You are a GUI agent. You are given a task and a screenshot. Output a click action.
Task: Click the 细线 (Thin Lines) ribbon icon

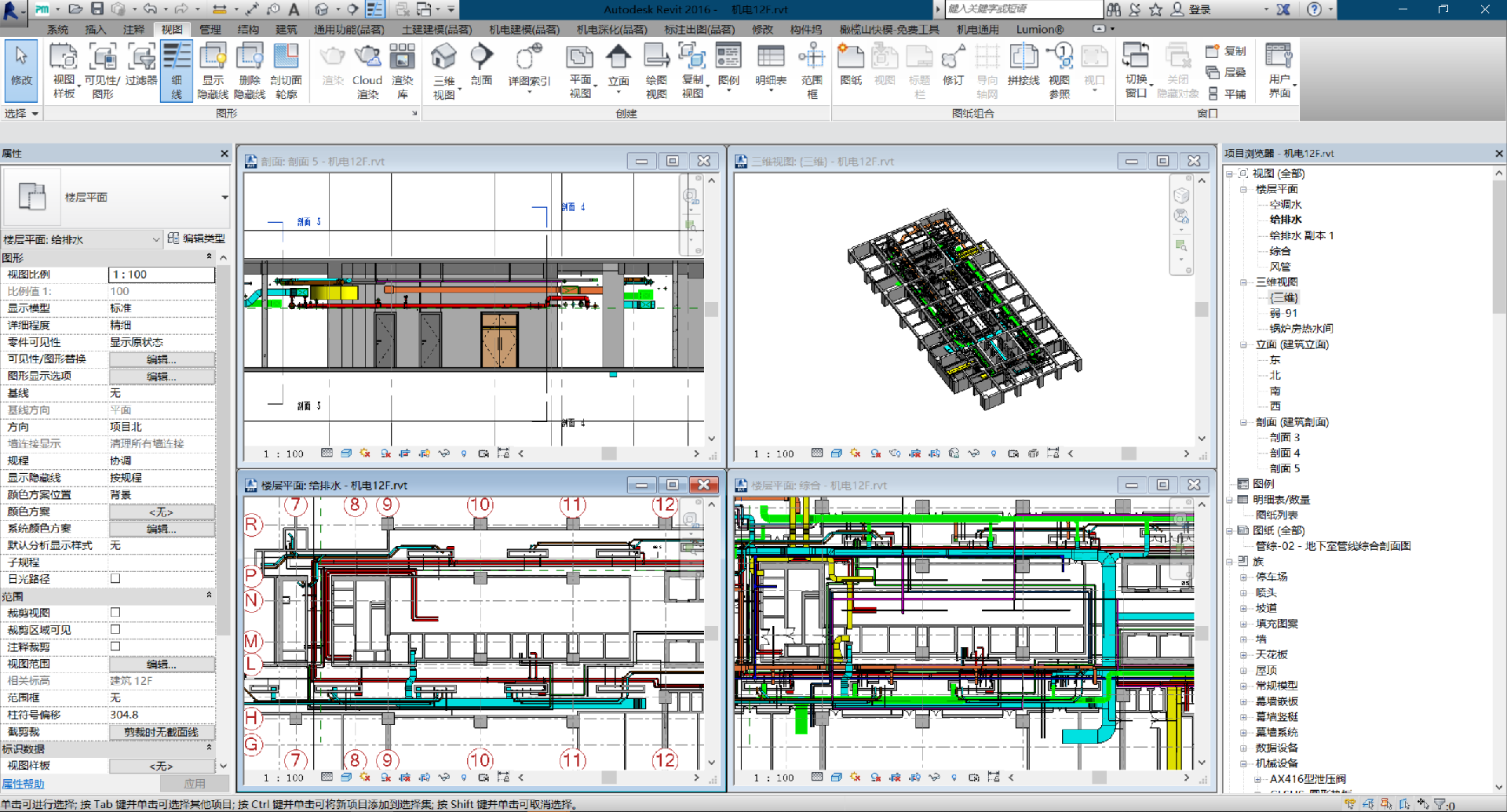tap(177, 71)
